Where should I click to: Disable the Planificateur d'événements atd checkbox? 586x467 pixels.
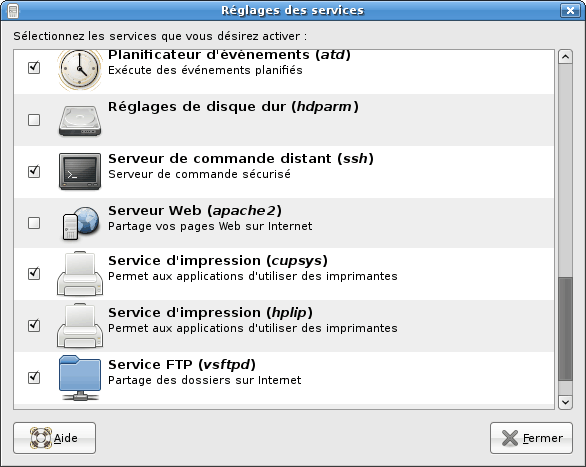[x=34, y=68]
